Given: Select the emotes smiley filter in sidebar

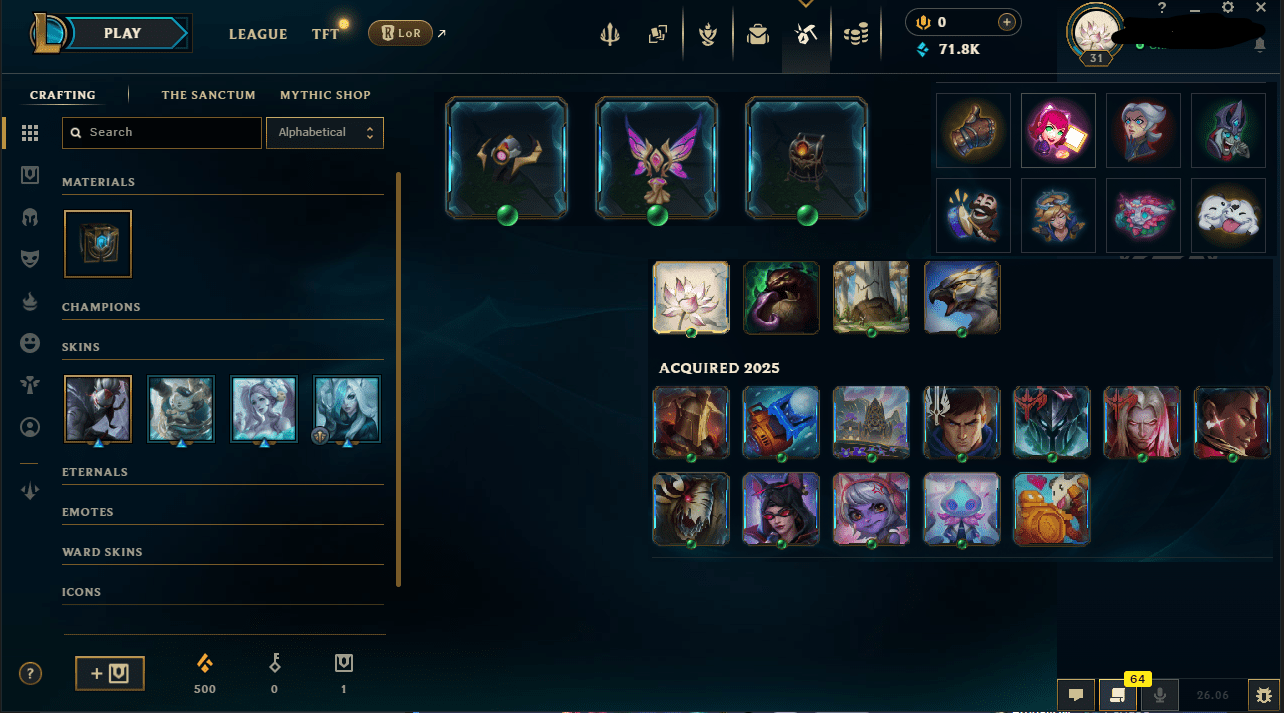Looking at the screenshot, I should 30,343.
